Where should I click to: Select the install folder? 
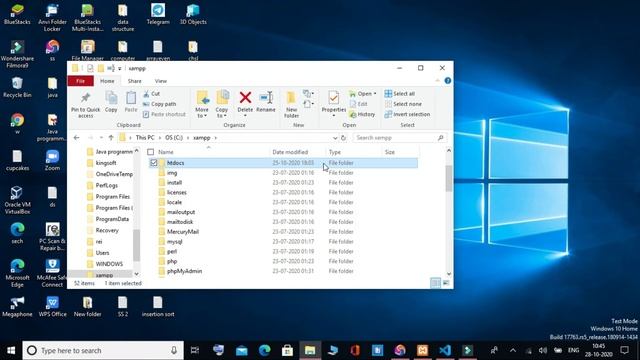coord(174,183)
